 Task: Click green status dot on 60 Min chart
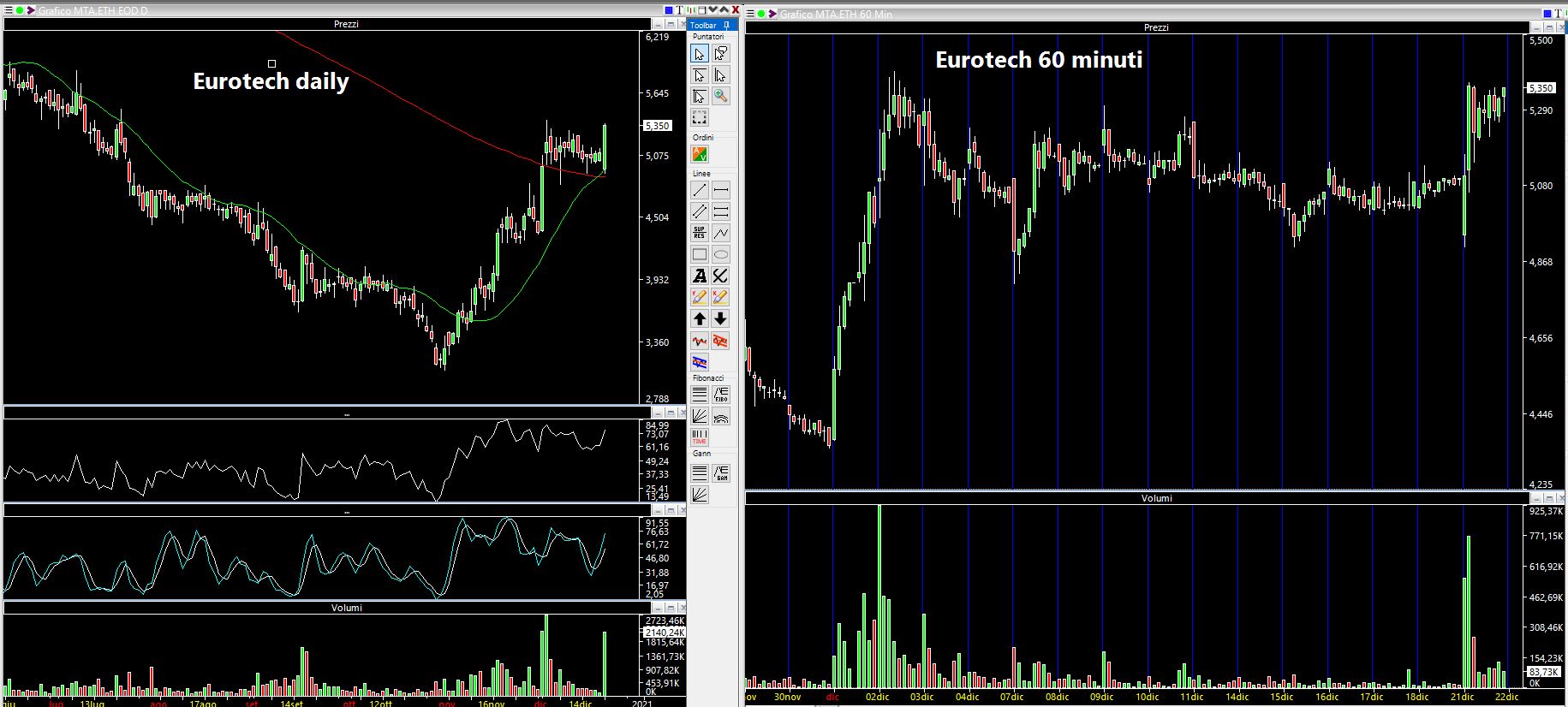pos(761,14)
